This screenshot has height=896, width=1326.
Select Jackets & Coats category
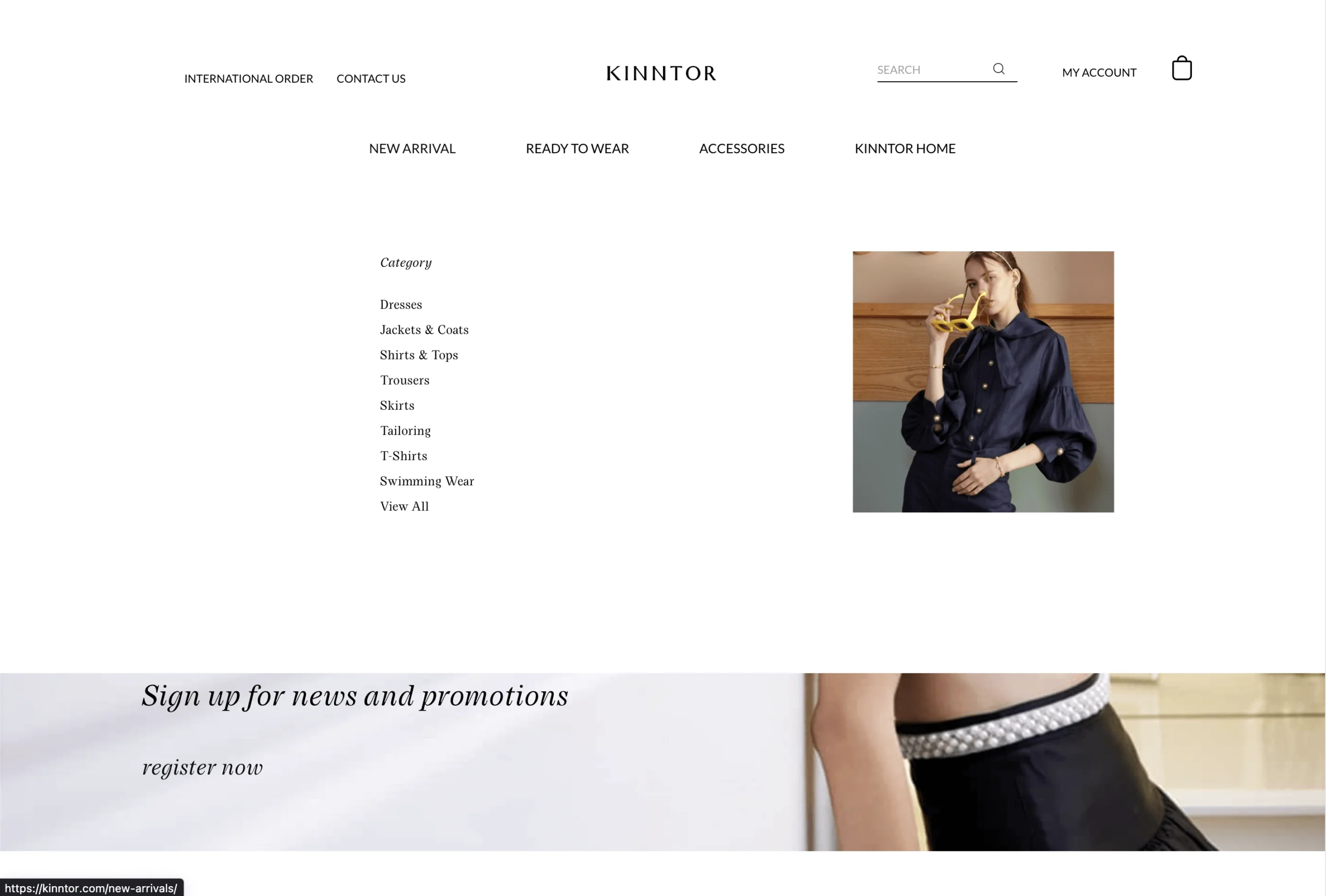point(425,329)
